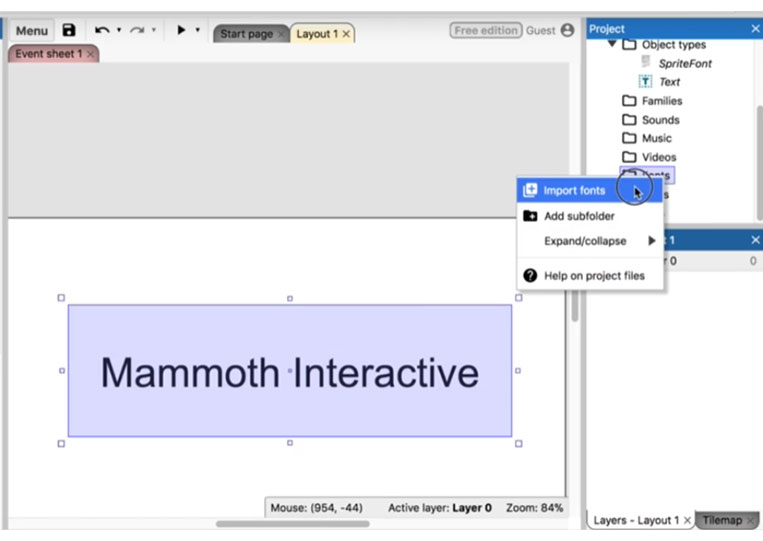This screenshot has width=763, height=541.
Task: Click the Help question mark icon
Action: click(530, 275)
